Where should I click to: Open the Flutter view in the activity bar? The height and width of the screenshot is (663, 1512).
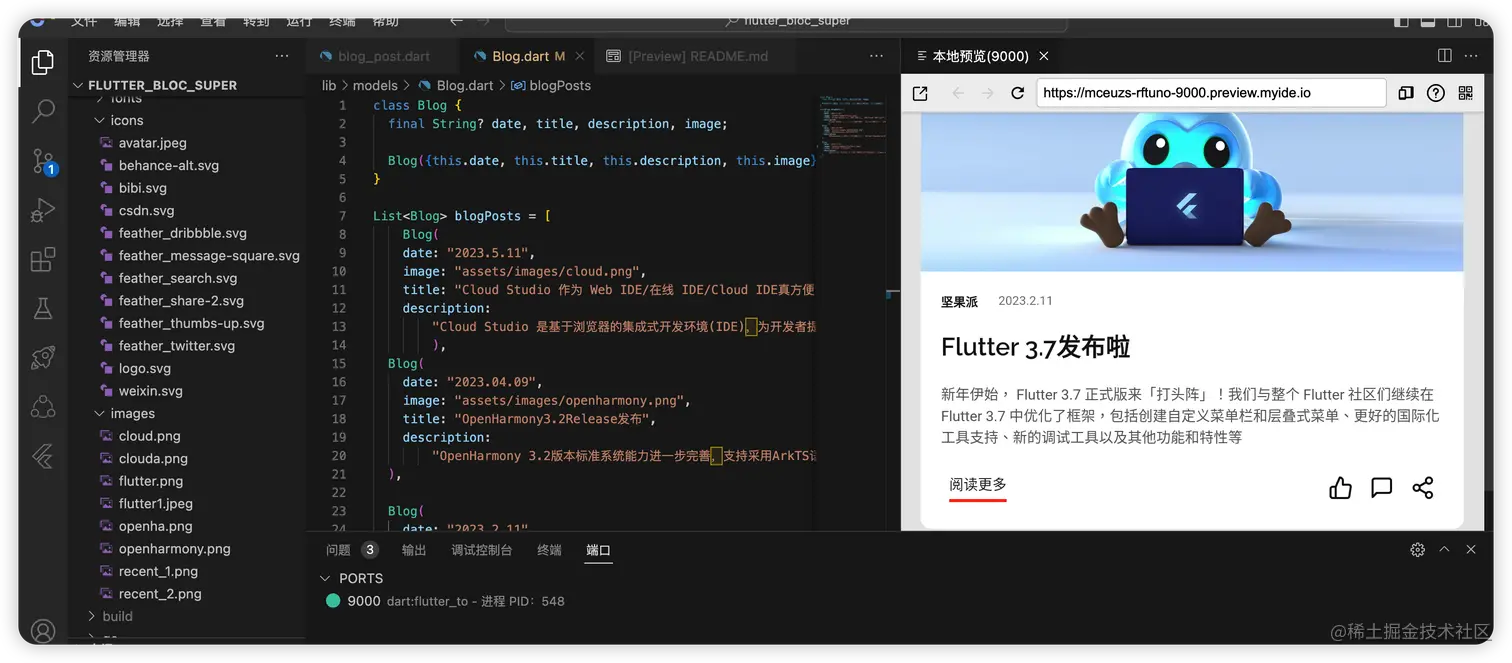42,456
